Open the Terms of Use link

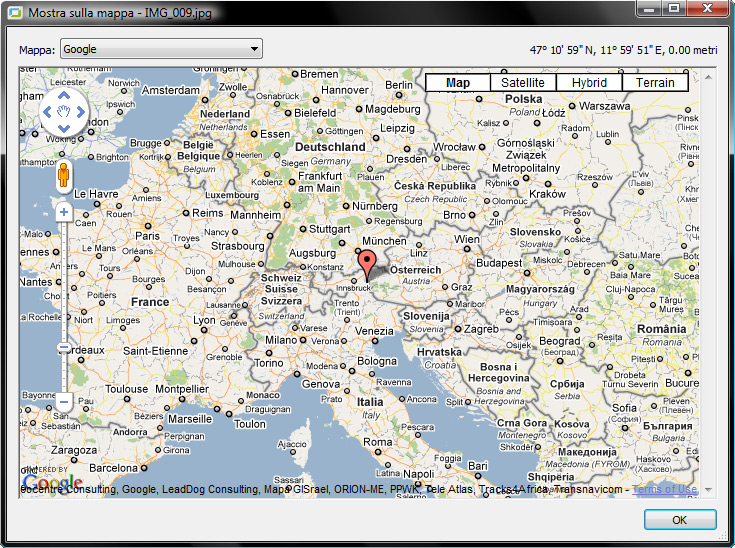click(665, 489)
